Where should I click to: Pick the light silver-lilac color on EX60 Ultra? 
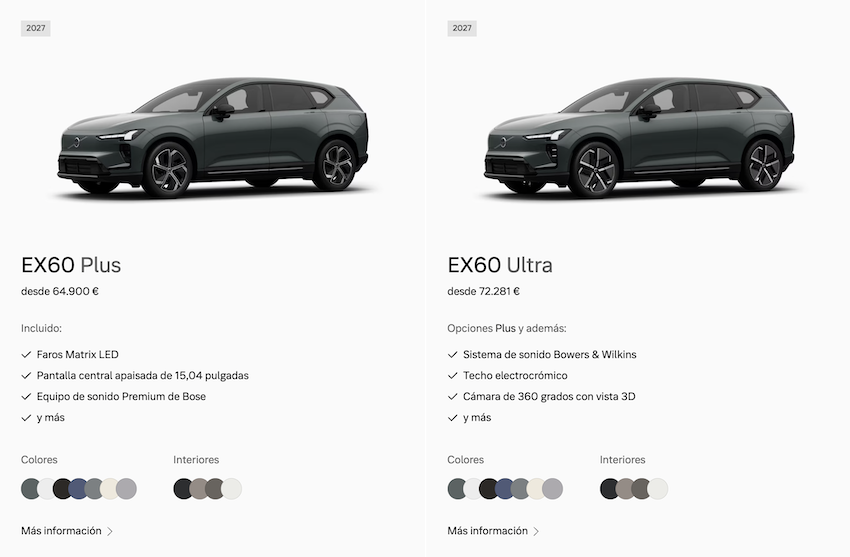coord(553,489)
